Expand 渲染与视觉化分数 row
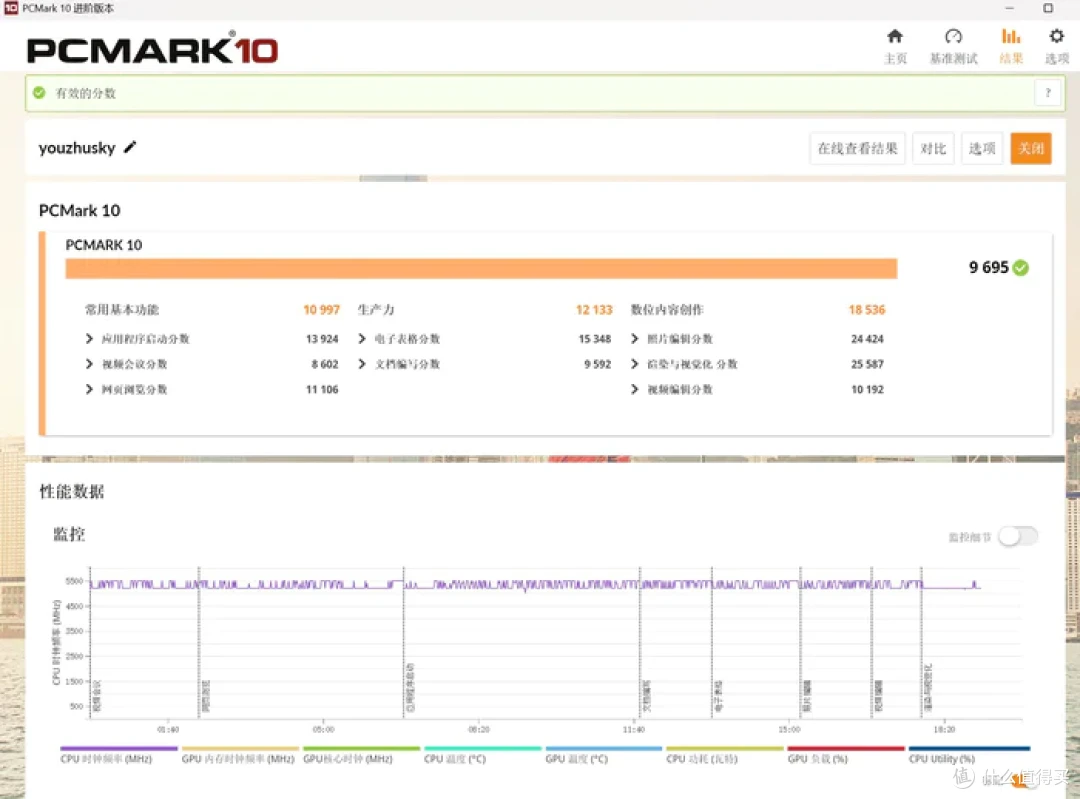Image resolution: width=1080 pixels, height=799 pixels. click(635, 364)
